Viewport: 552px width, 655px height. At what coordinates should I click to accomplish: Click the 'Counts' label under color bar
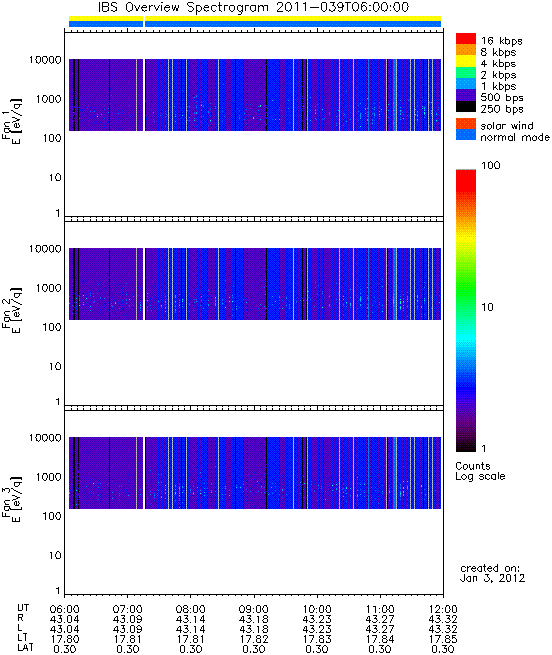[473, 466]
